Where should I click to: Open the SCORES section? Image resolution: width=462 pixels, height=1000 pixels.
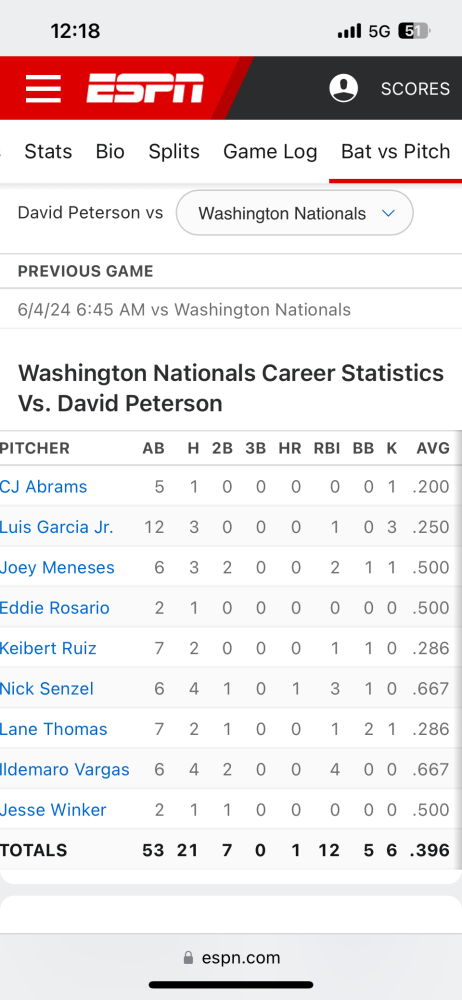(415, 89)
